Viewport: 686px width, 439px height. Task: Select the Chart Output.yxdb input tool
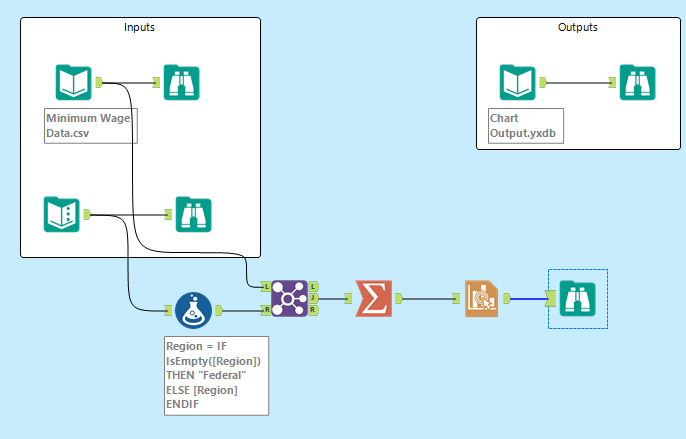(x=518, y=82)
